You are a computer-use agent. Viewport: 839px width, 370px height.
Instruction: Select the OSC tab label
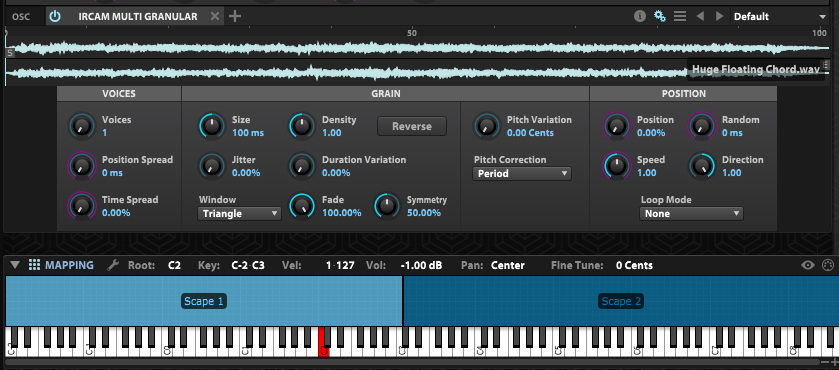click(21, 17)
